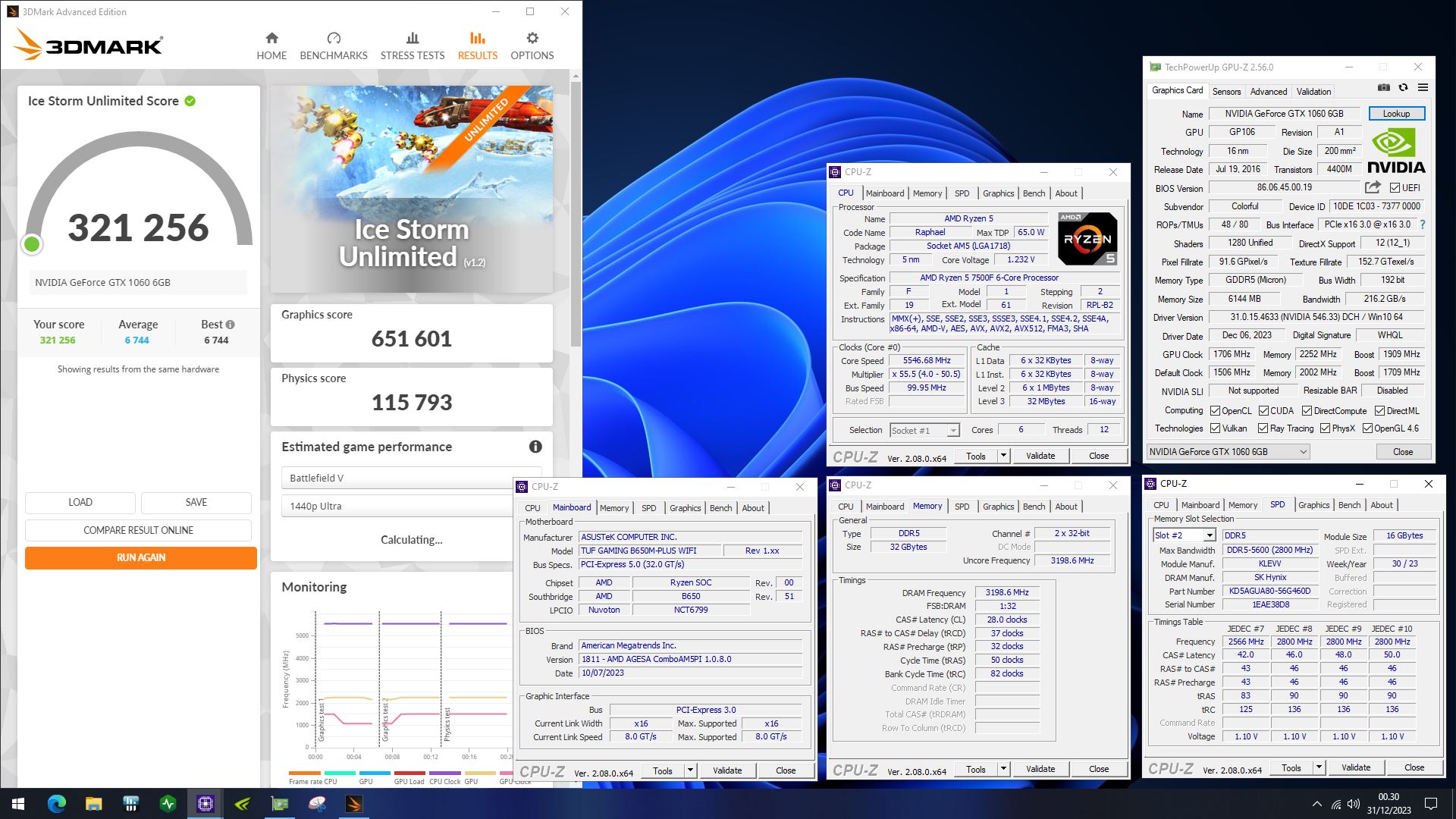
Task: Open the Graphics tab in CPU-Z Mainboard window
Action: 685,508
